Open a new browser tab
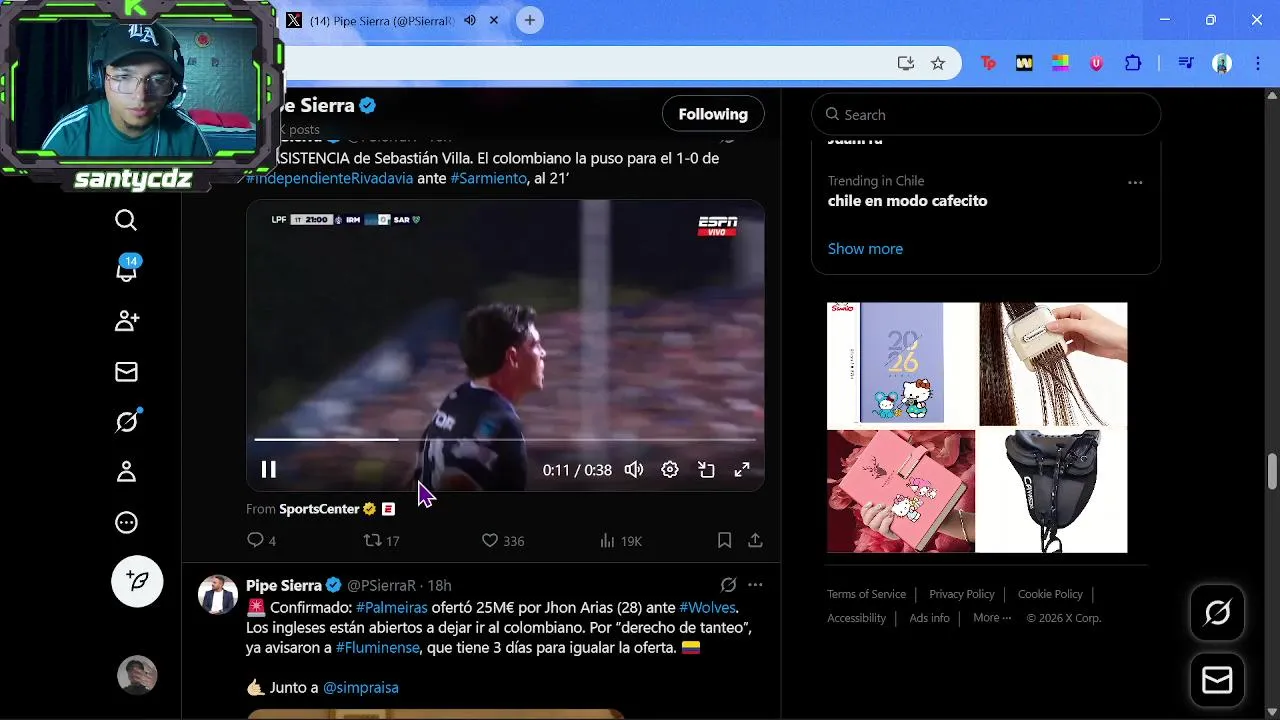This screenshot has width=1280, height=720. pos(530,20)
